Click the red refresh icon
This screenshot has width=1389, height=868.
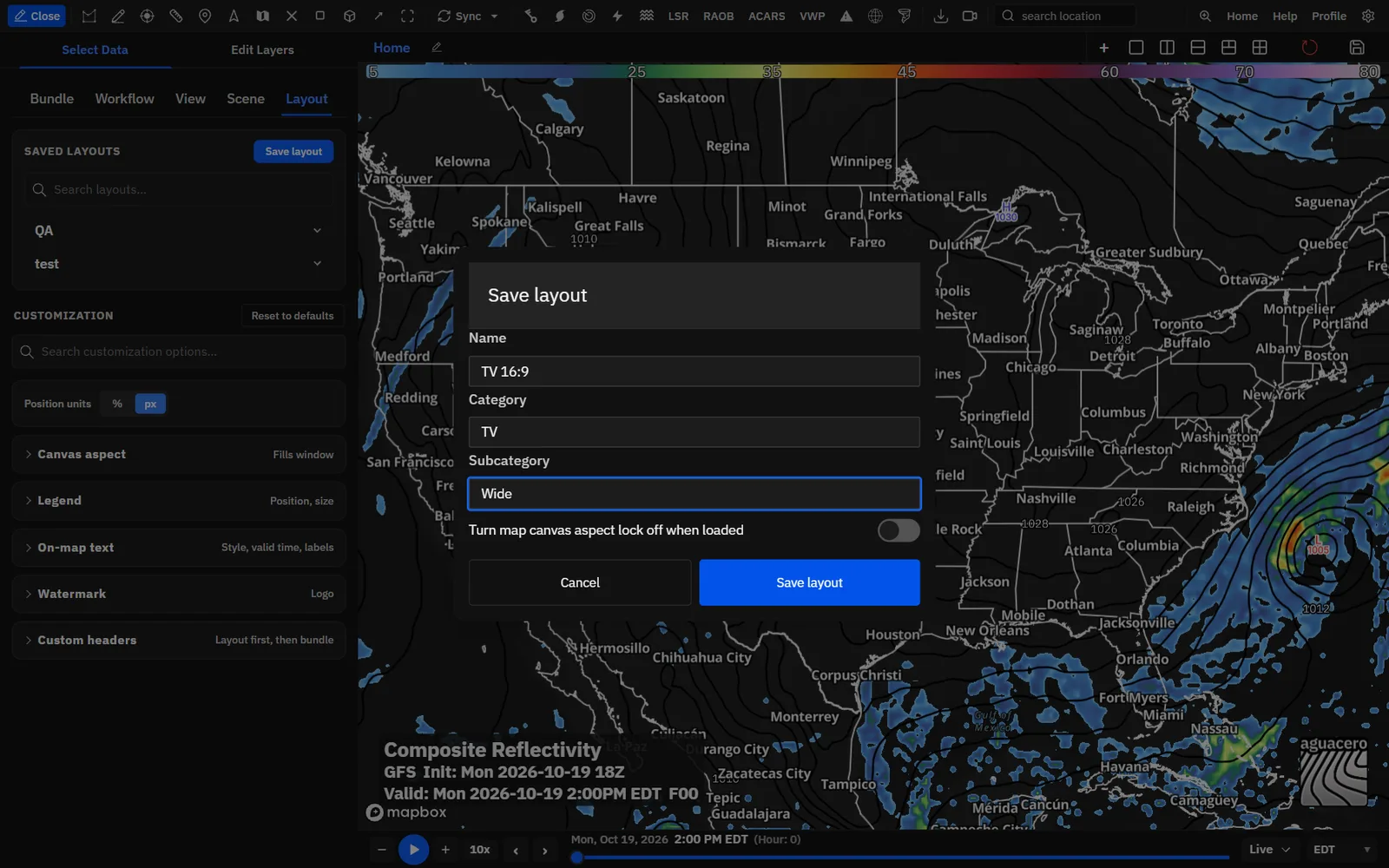1309,48
